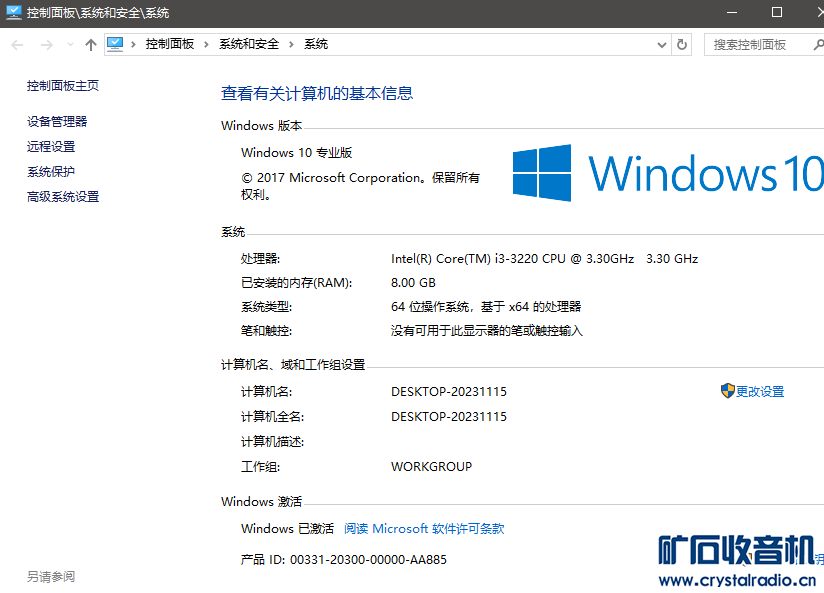Expand the chevron after 系统和安全 breadcrumb
824x593 pixels.
291,45
